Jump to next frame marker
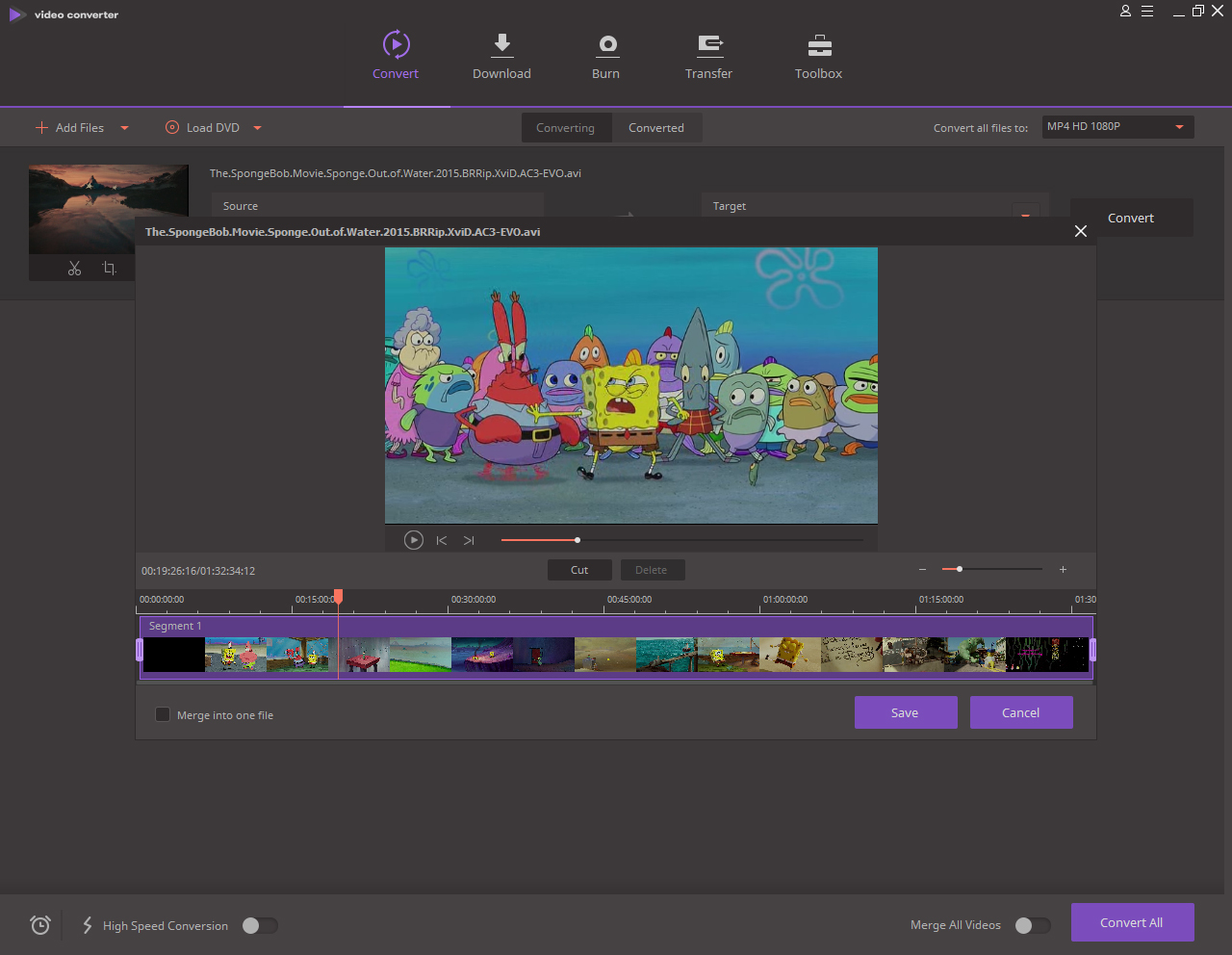This screenshot has height=955, width=1232. 469,541
